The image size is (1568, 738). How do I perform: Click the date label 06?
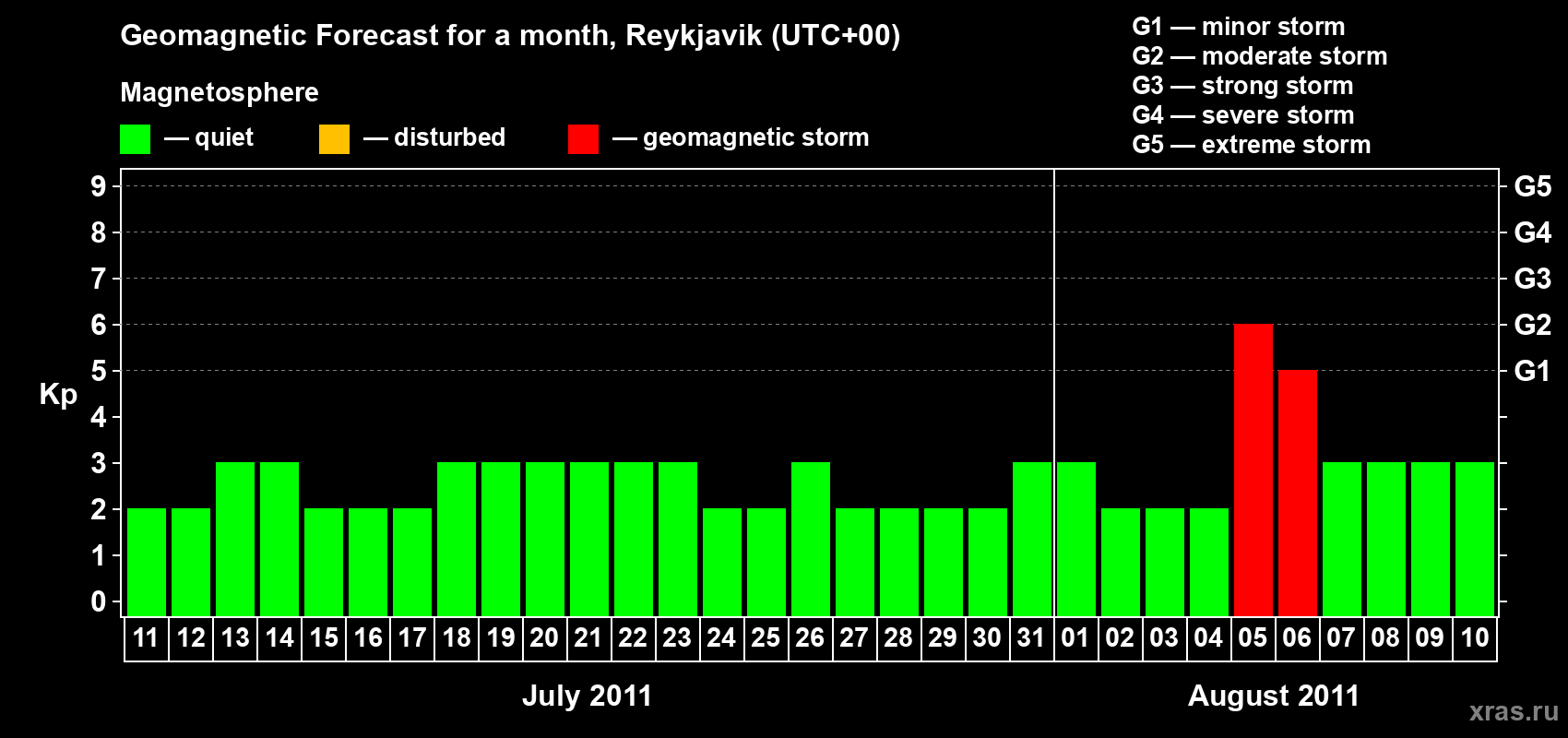tap(1298, 638)
